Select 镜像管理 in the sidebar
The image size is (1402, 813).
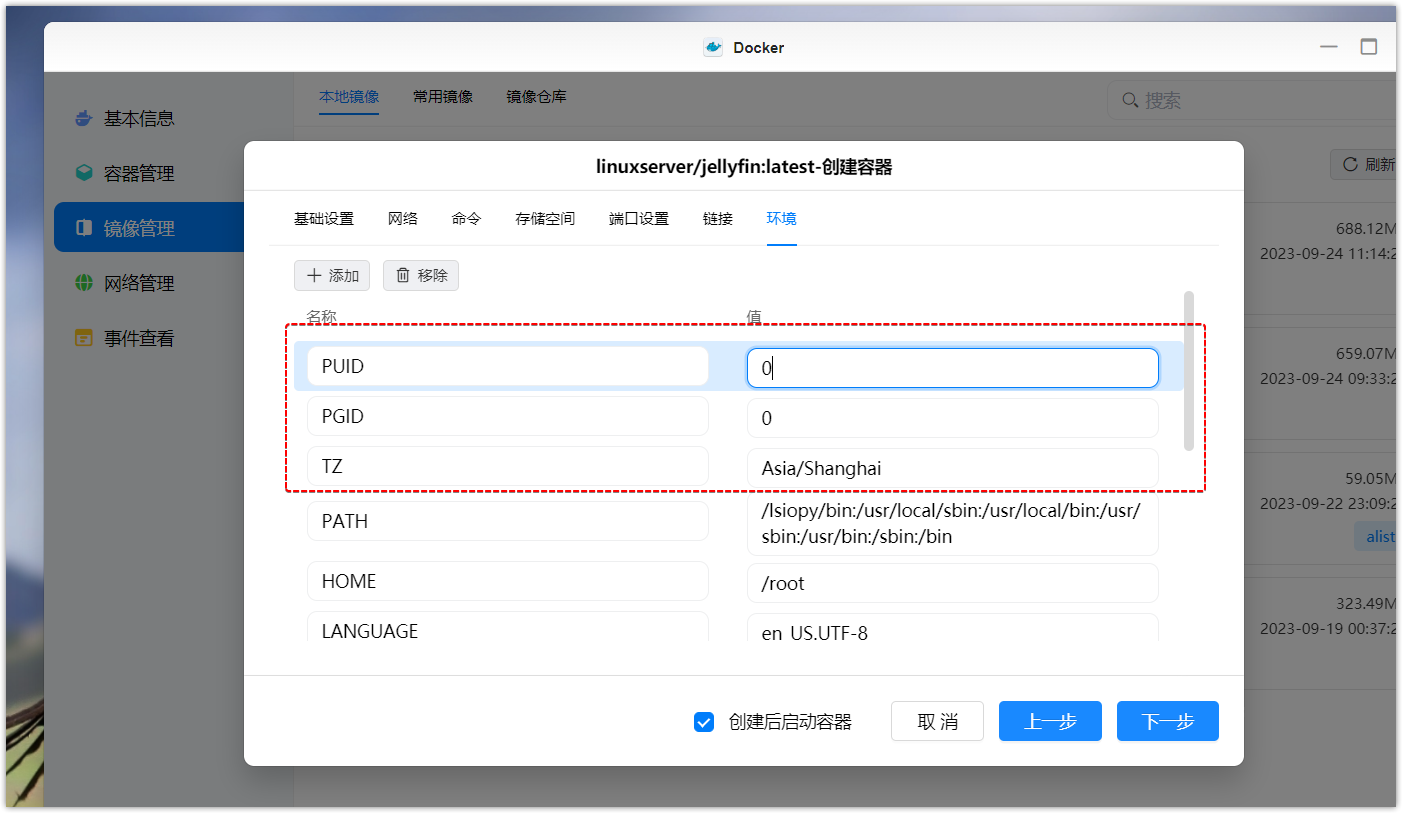150,228
